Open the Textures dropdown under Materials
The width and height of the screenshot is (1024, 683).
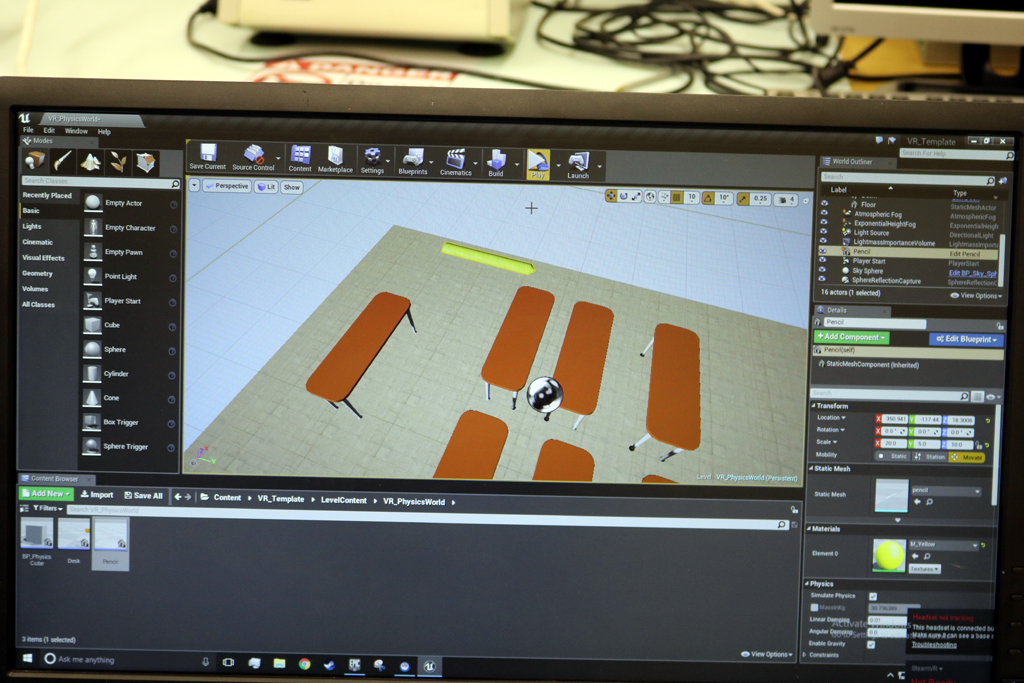point(925,569)
